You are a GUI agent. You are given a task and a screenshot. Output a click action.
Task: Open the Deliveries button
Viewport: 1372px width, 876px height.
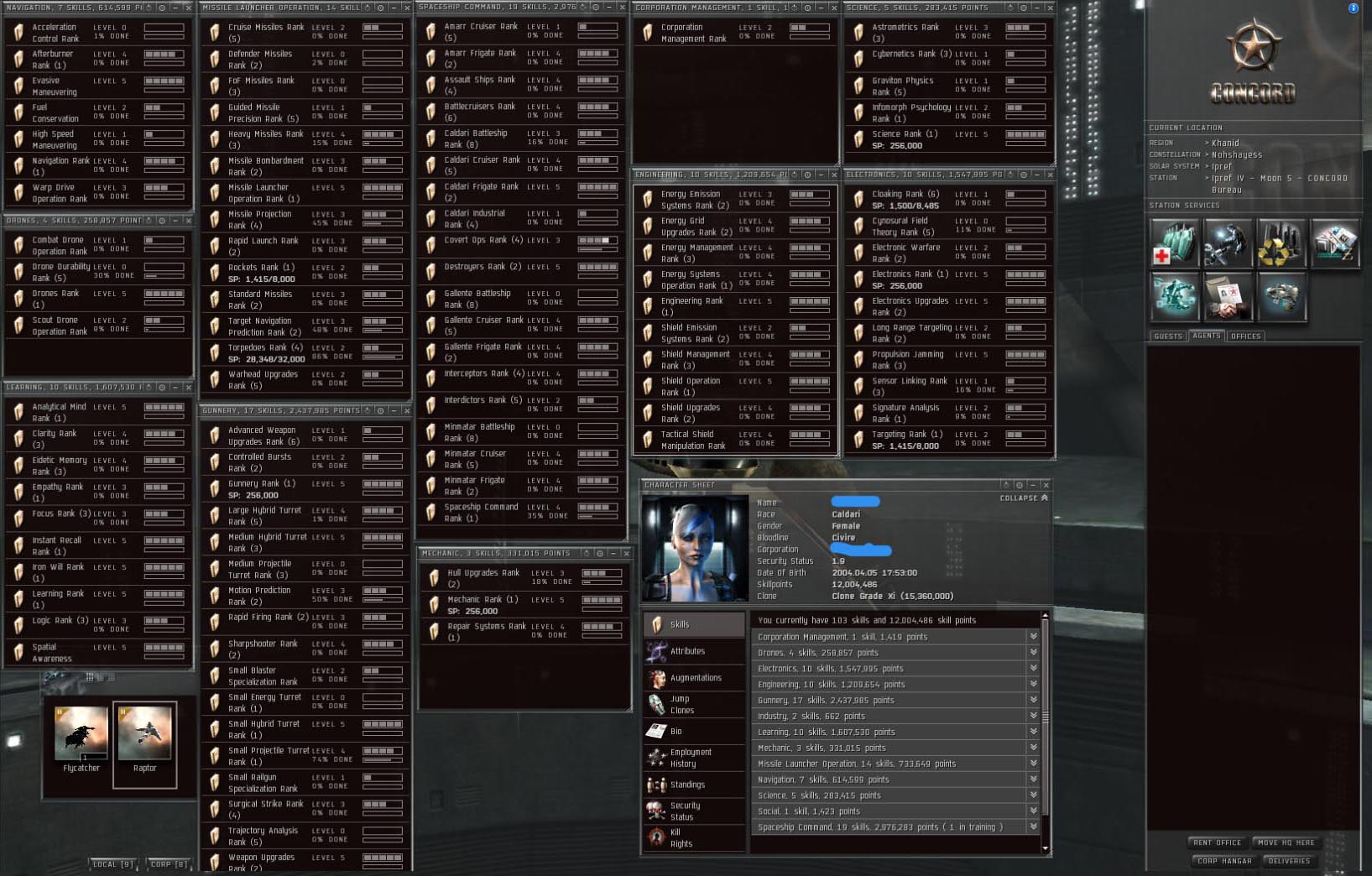pos(1289,861)
